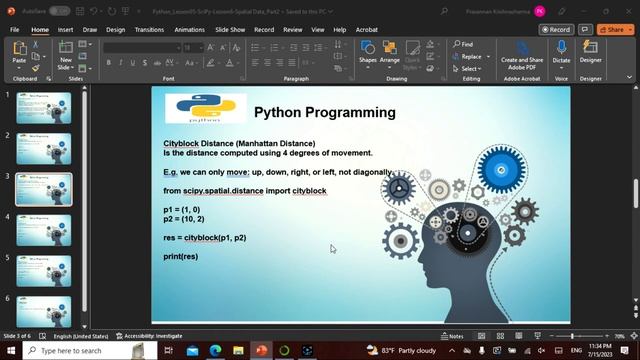Insert a New Slide
640x360 pixels.
(x=65, y=56)
